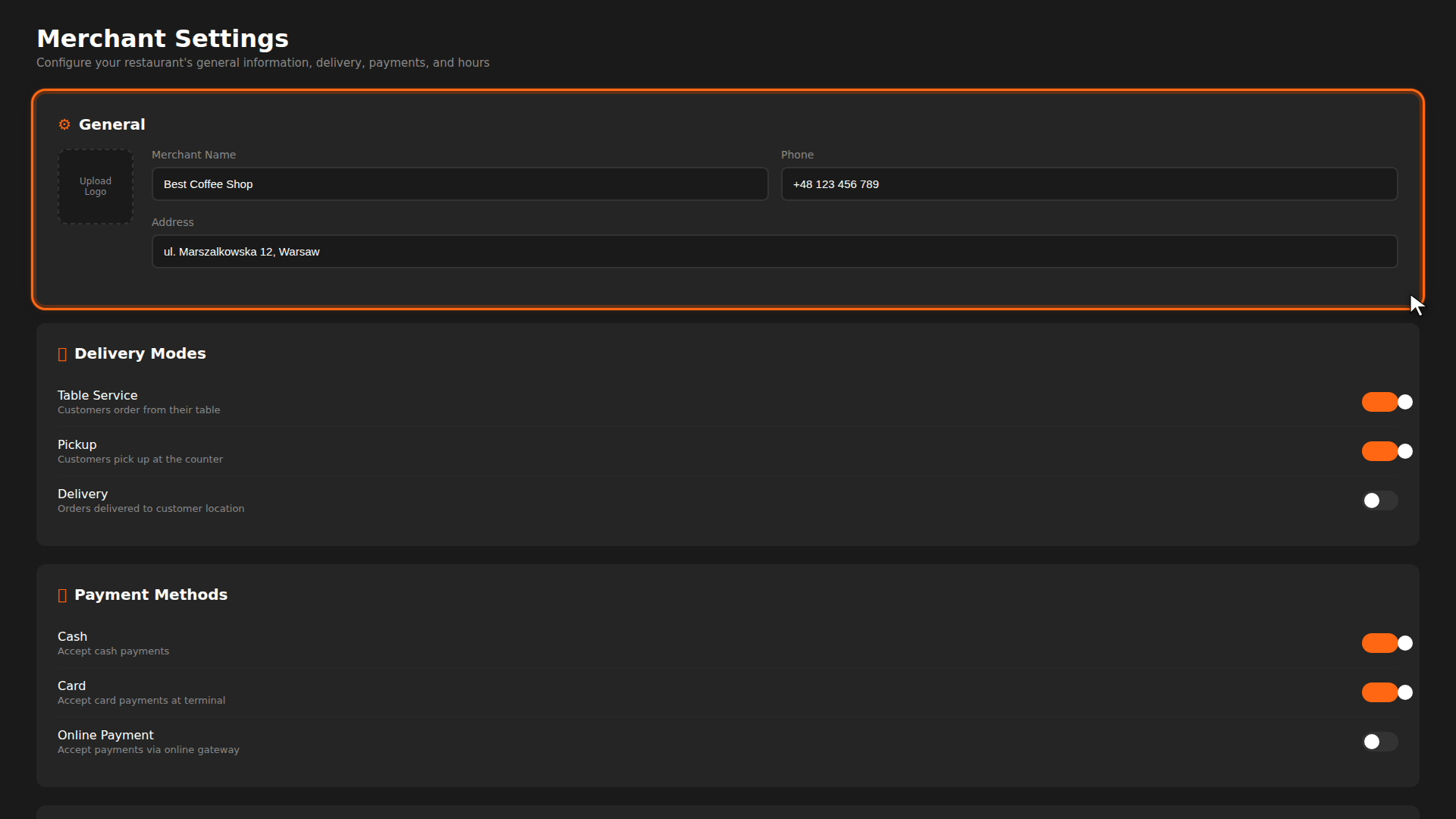Image resolution: width=1456 pixels, height=819 pixels.
Task: Click the General section gear icon
Action: point(64,124)
